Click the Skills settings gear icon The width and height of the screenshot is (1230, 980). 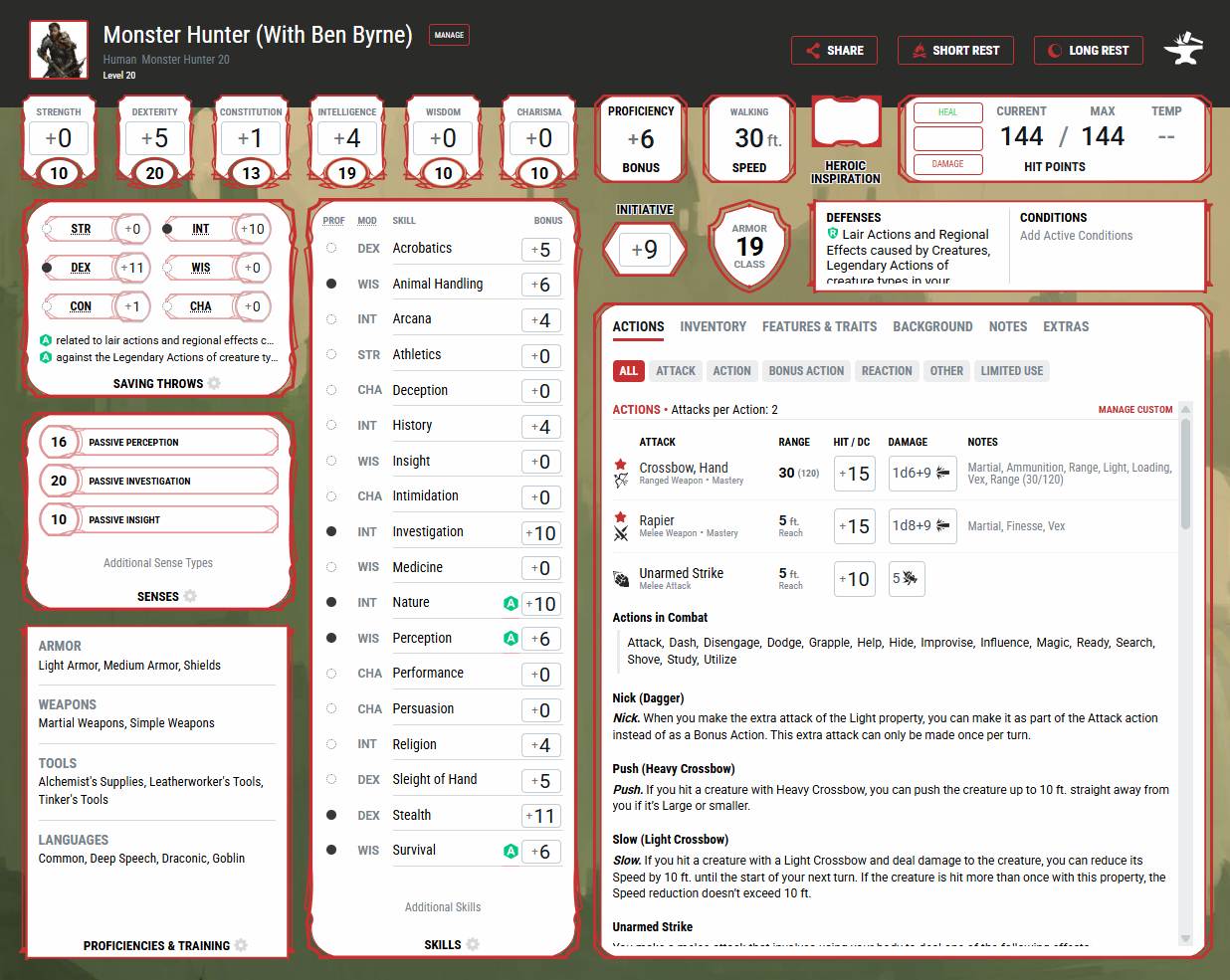pyautogui.click(x=473, y=944)
